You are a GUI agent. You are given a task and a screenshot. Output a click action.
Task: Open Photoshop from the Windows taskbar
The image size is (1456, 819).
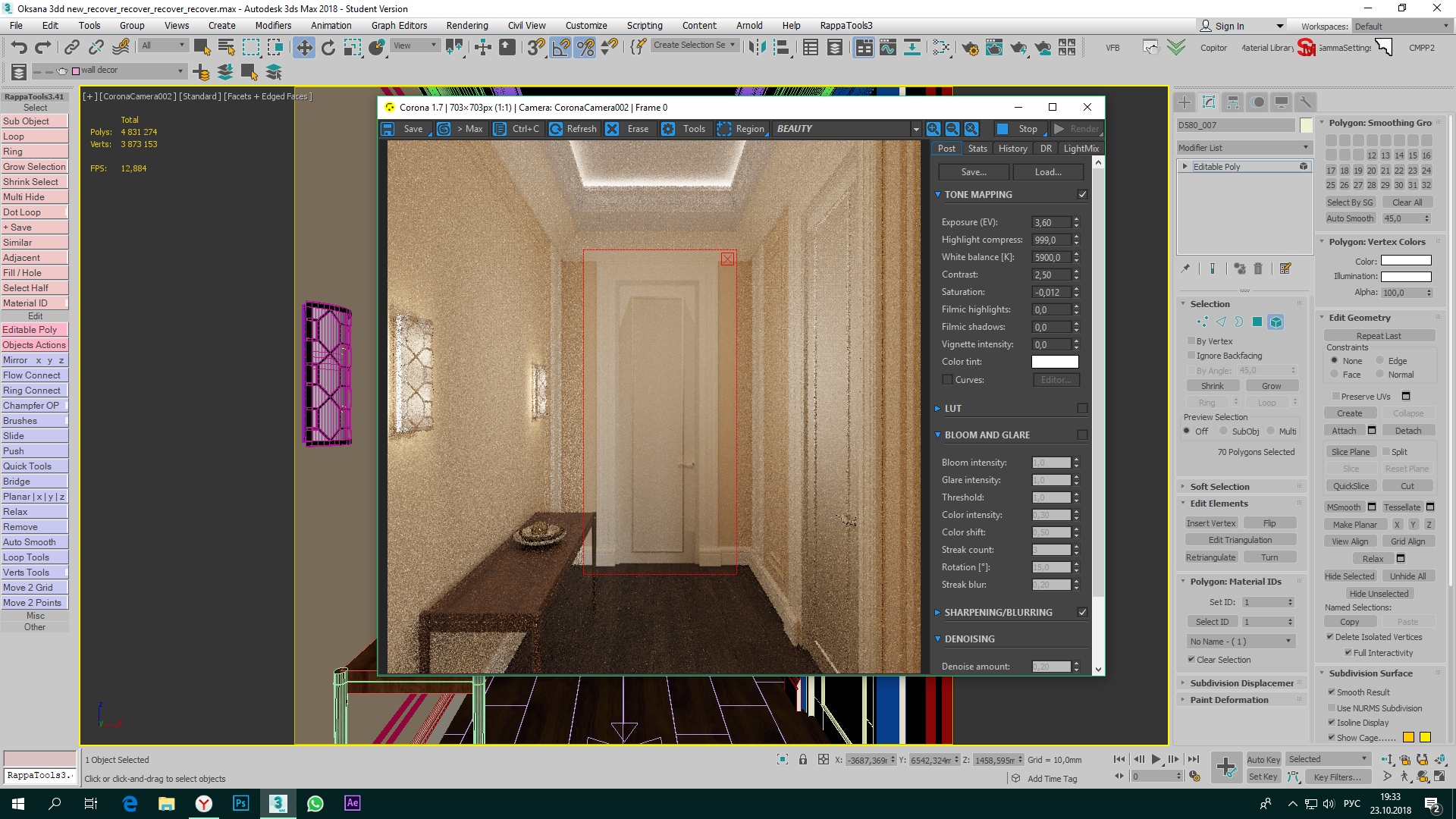tap(240, 803)
